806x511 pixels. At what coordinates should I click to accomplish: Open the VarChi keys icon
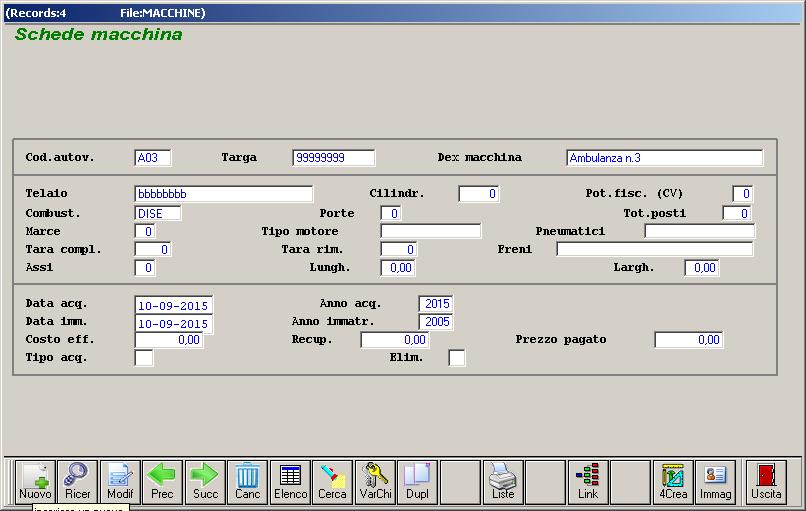(x=375, y=481)
